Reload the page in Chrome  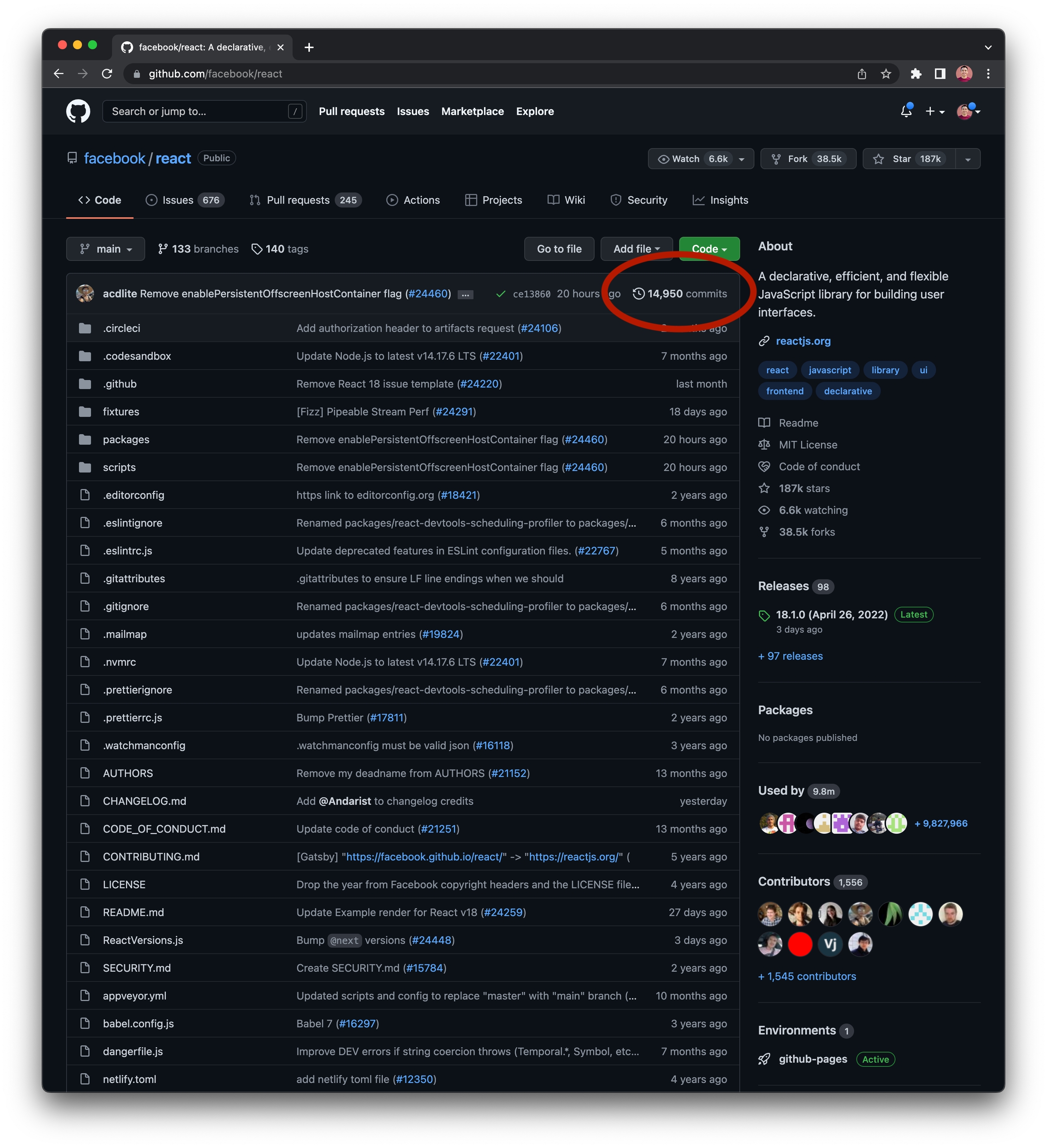pos(107,74)
